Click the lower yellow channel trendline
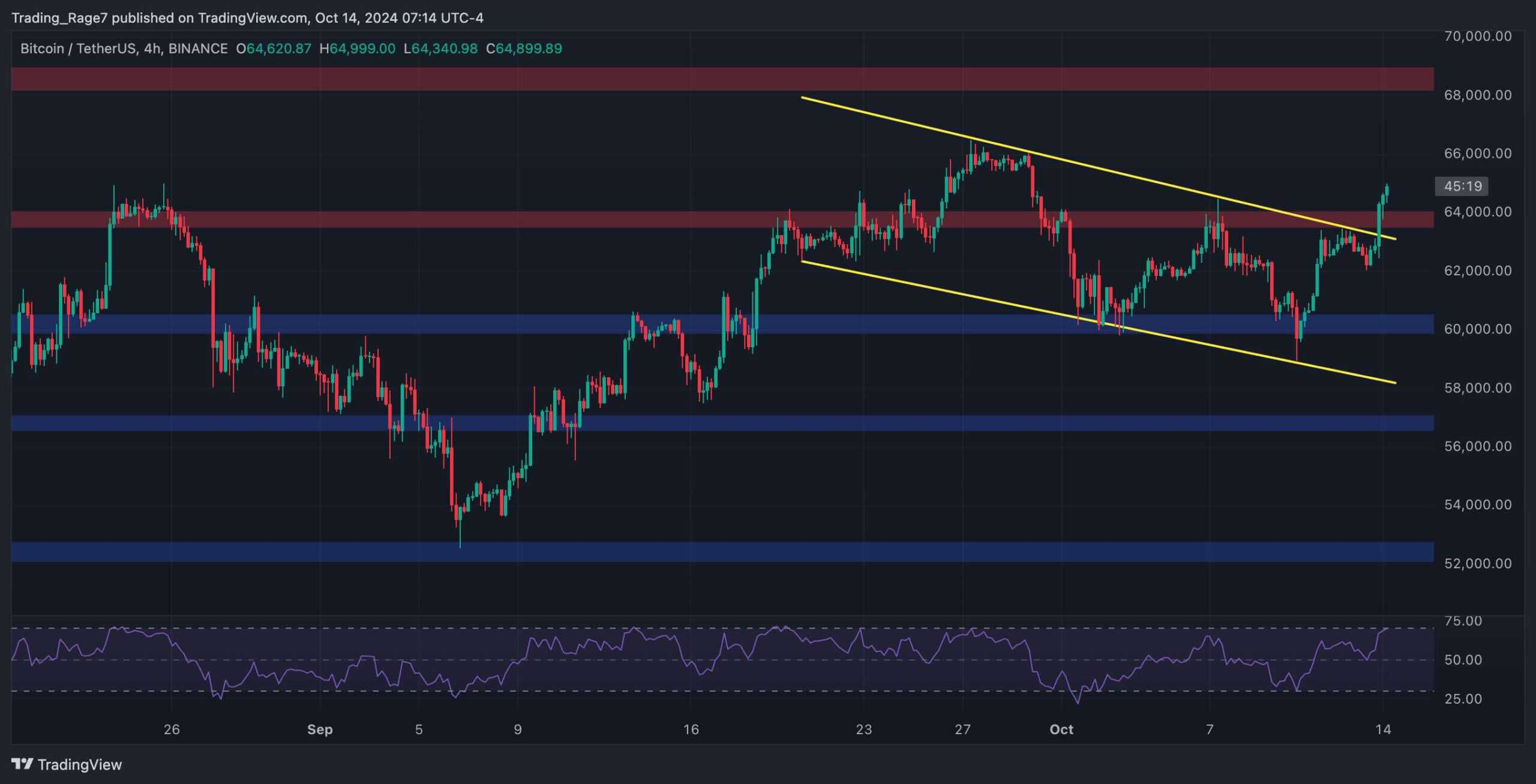The width and height of the screenshot is (1536, 784). pos(1098,322)
